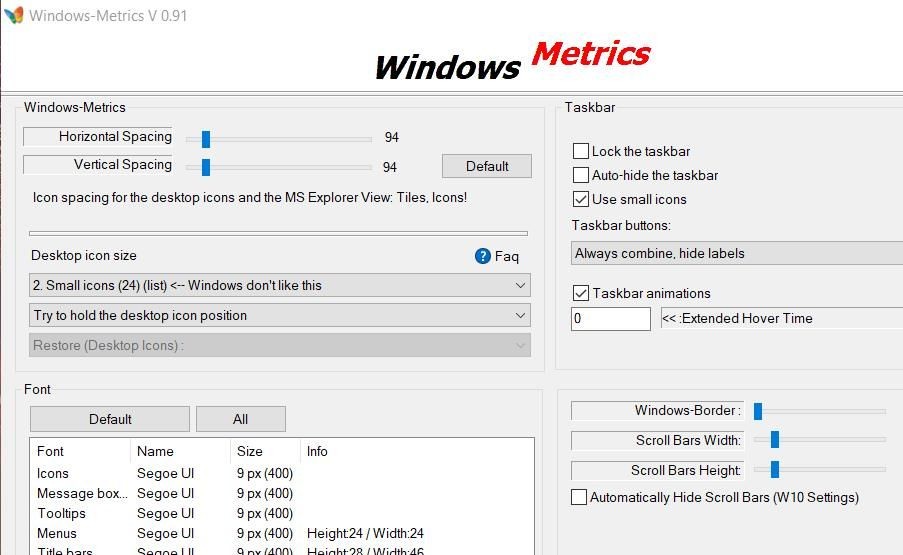Click the Scroll Bars Height slider handle

(x=775, y=469)
